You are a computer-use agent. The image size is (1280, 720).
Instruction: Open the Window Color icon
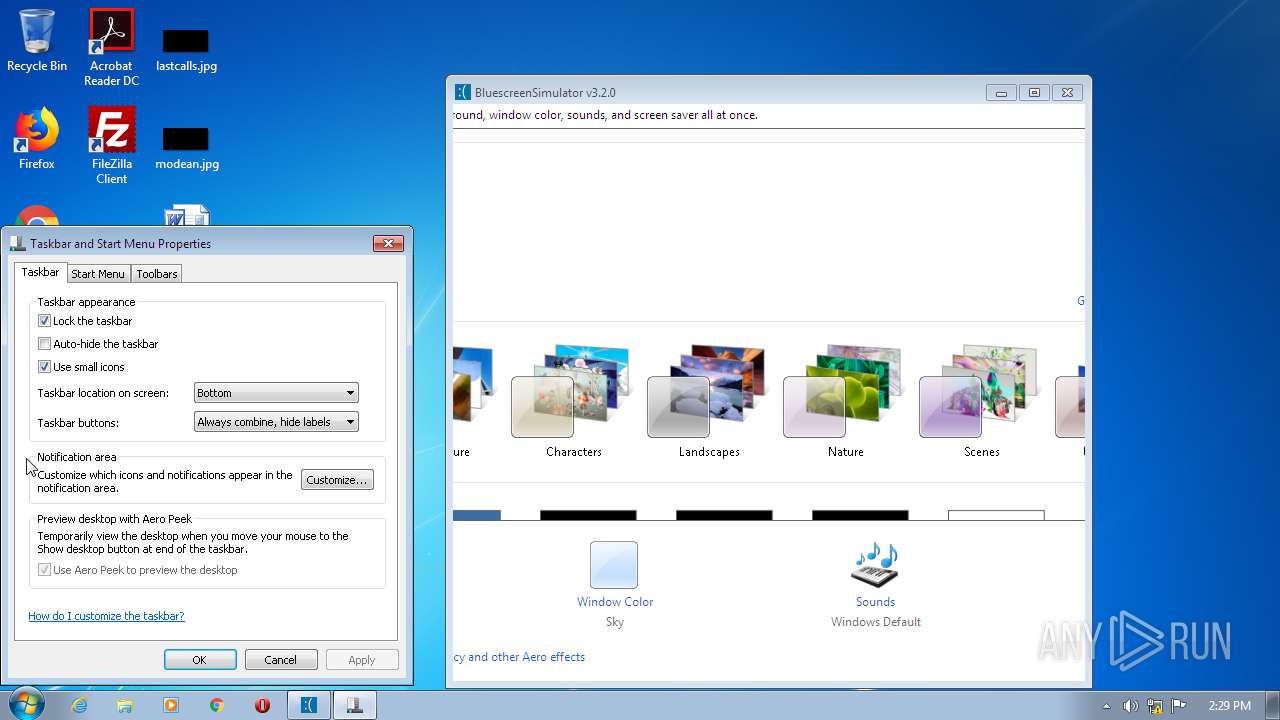(614, 565)
